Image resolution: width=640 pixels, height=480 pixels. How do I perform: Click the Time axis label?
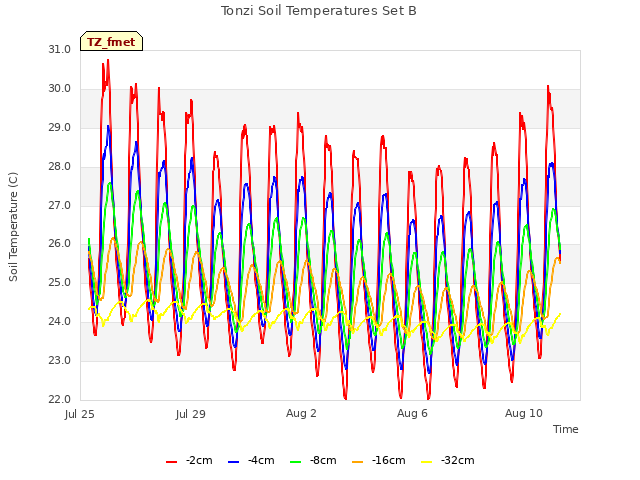pyautogui.click(x=566, y=429)
